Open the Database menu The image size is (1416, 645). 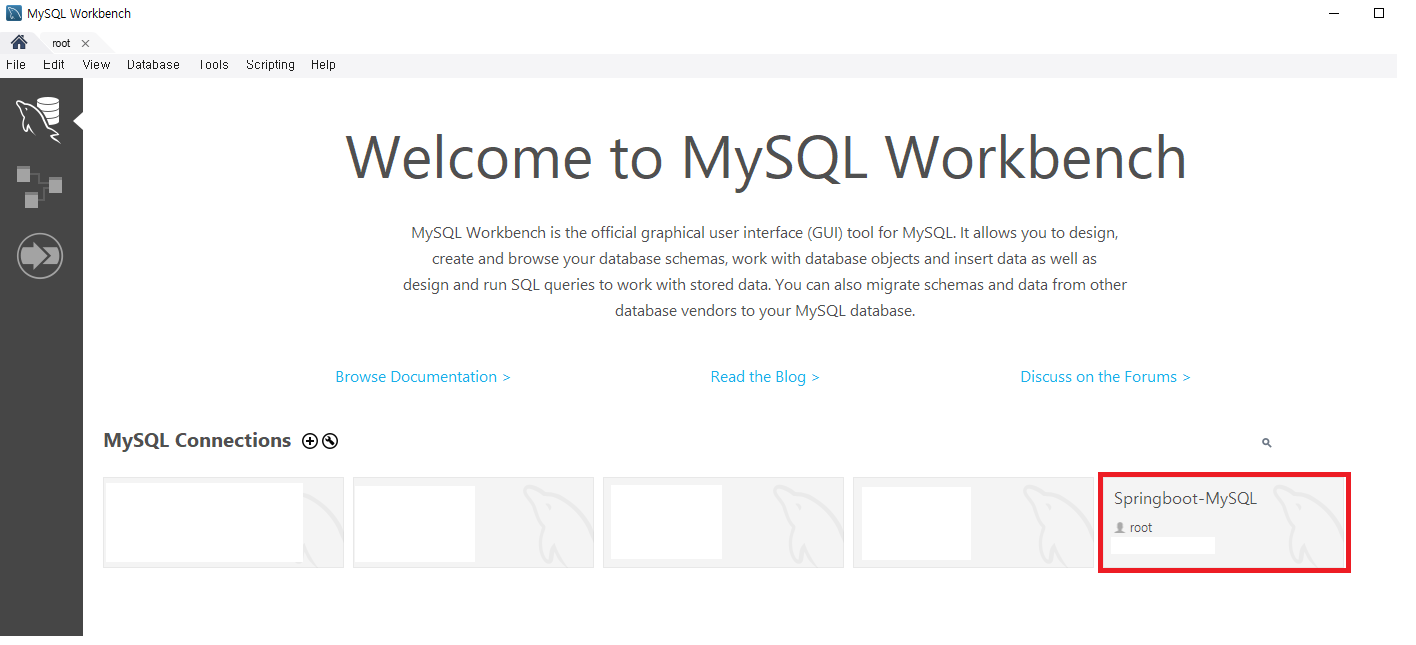(x=153, y=65)
